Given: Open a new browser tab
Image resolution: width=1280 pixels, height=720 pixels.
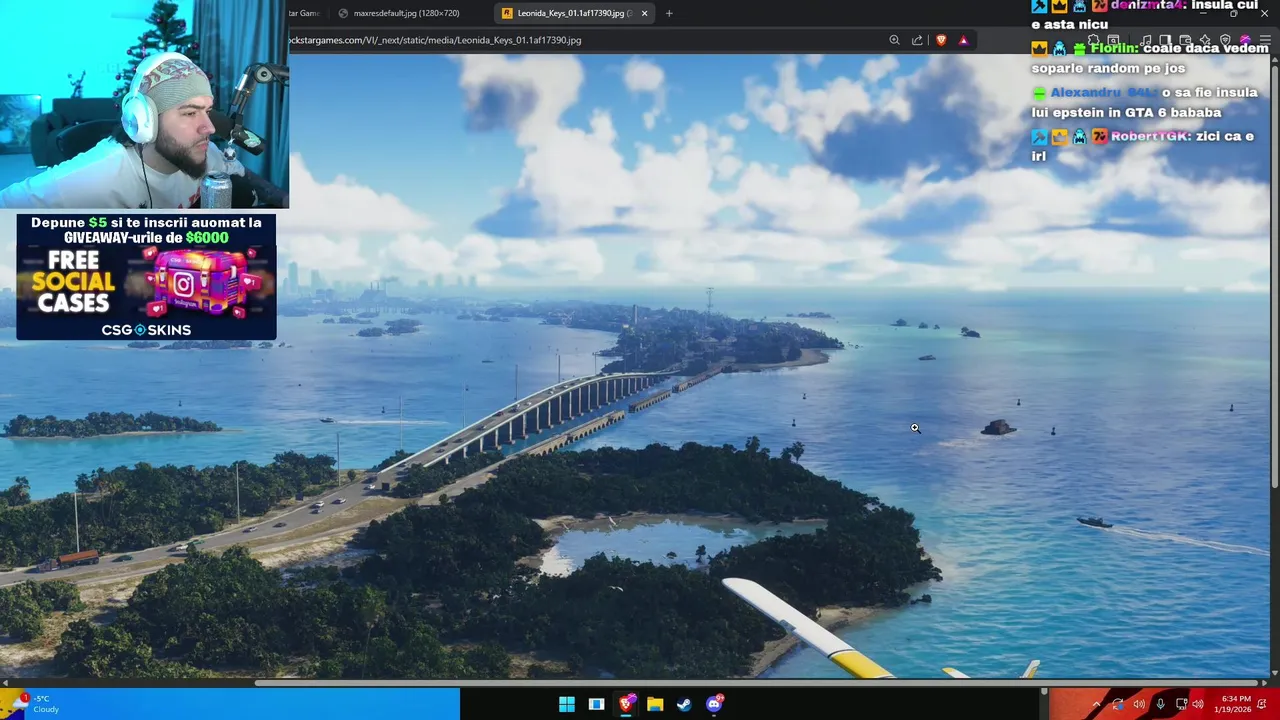Looking at the screenshot, I should click(669, 13).
